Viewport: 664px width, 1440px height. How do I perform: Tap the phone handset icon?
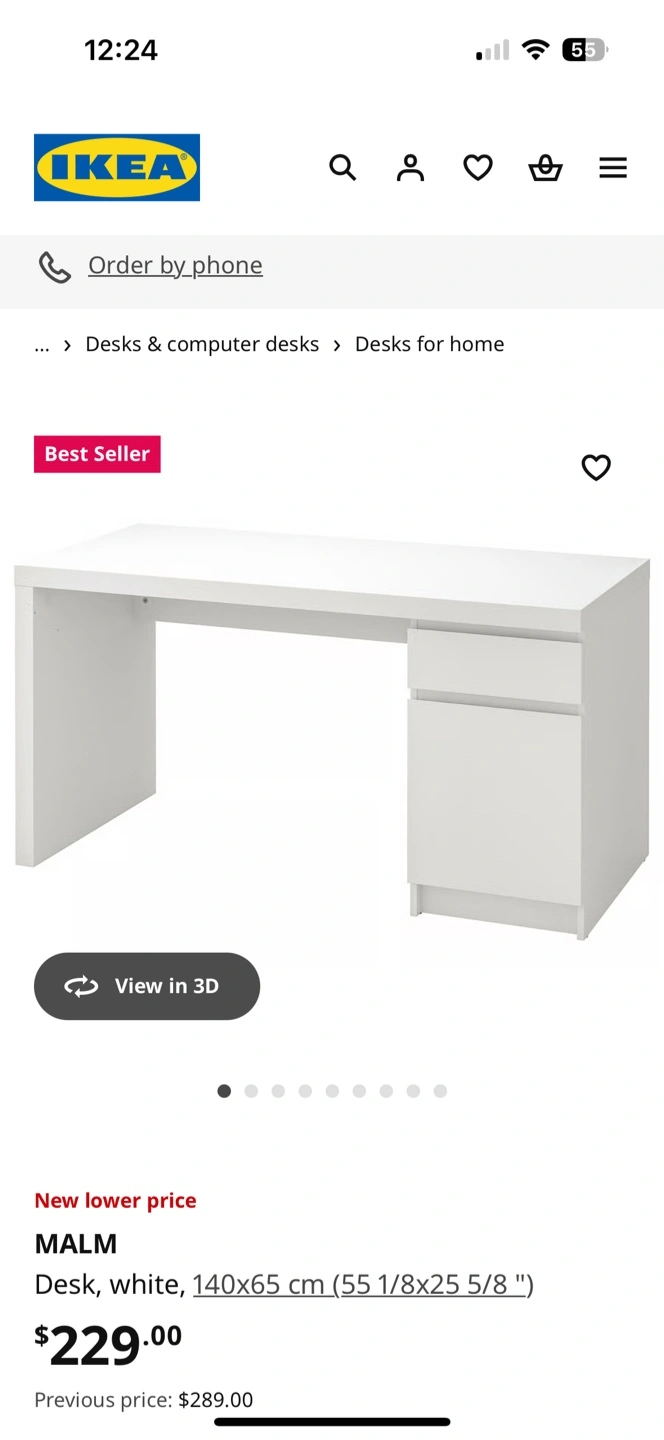coord(55,267)
